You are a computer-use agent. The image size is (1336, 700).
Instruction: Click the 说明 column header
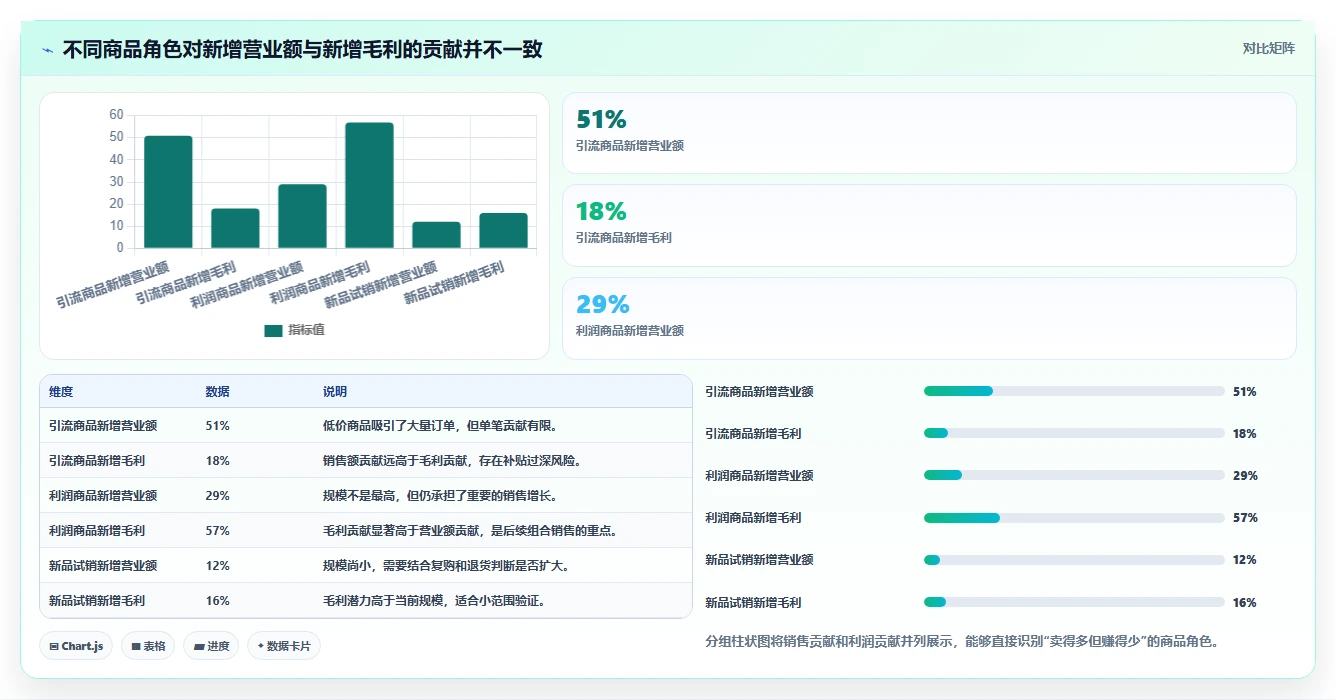coord(335,392)
